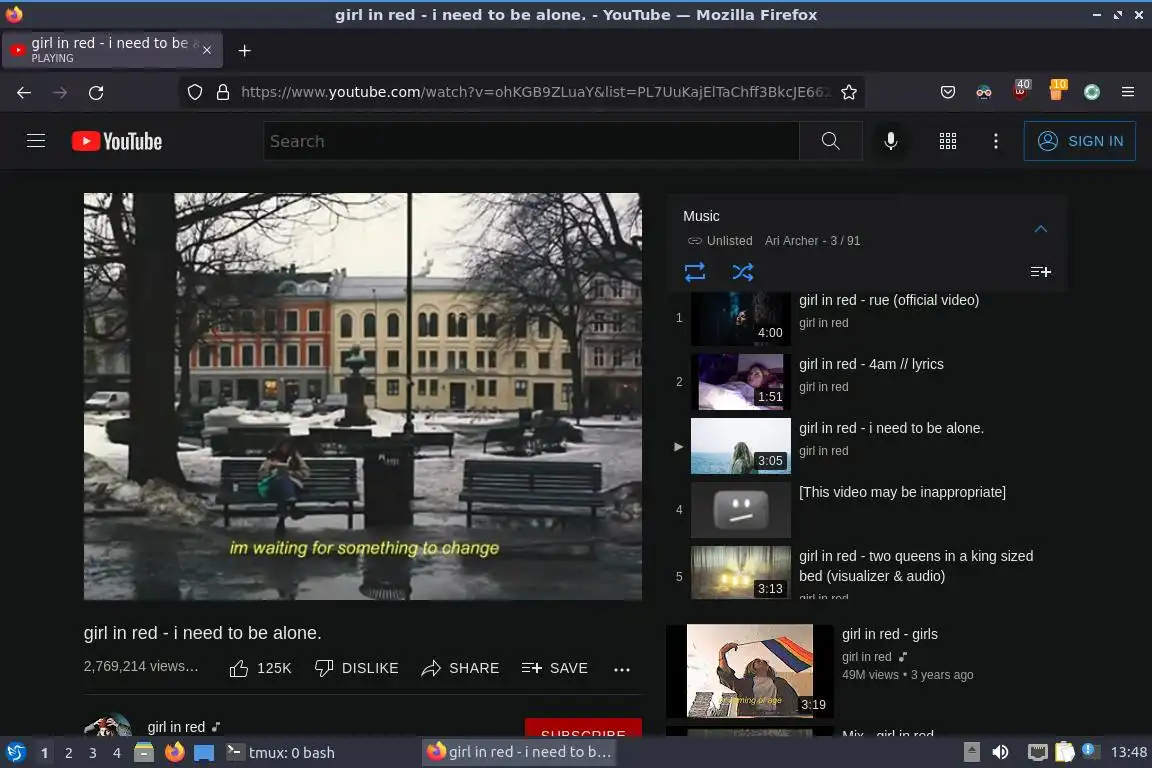1152x768 pixels.
Task: Open the network tray icon
Action: coord(1037,752)
